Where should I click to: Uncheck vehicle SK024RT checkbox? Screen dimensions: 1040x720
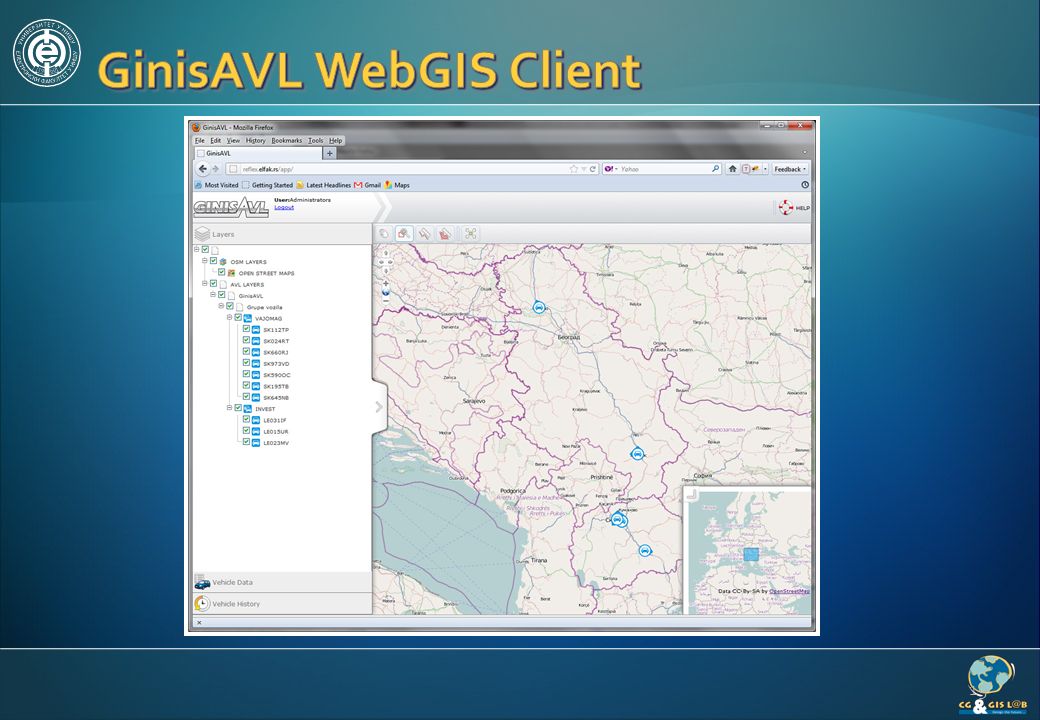coord(246,340)
